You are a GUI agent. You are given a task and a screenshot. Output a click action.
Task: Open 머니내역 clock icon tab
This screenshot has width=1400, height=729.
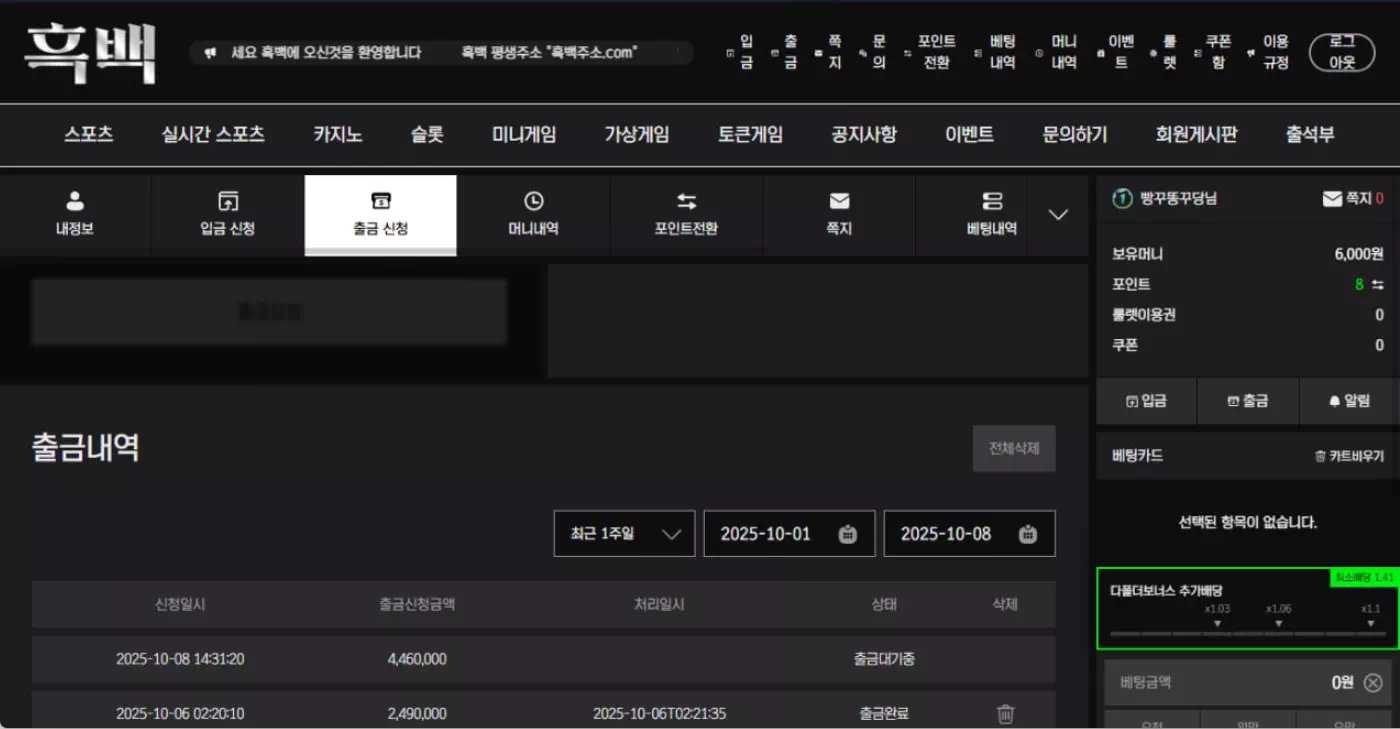point(533,214)
